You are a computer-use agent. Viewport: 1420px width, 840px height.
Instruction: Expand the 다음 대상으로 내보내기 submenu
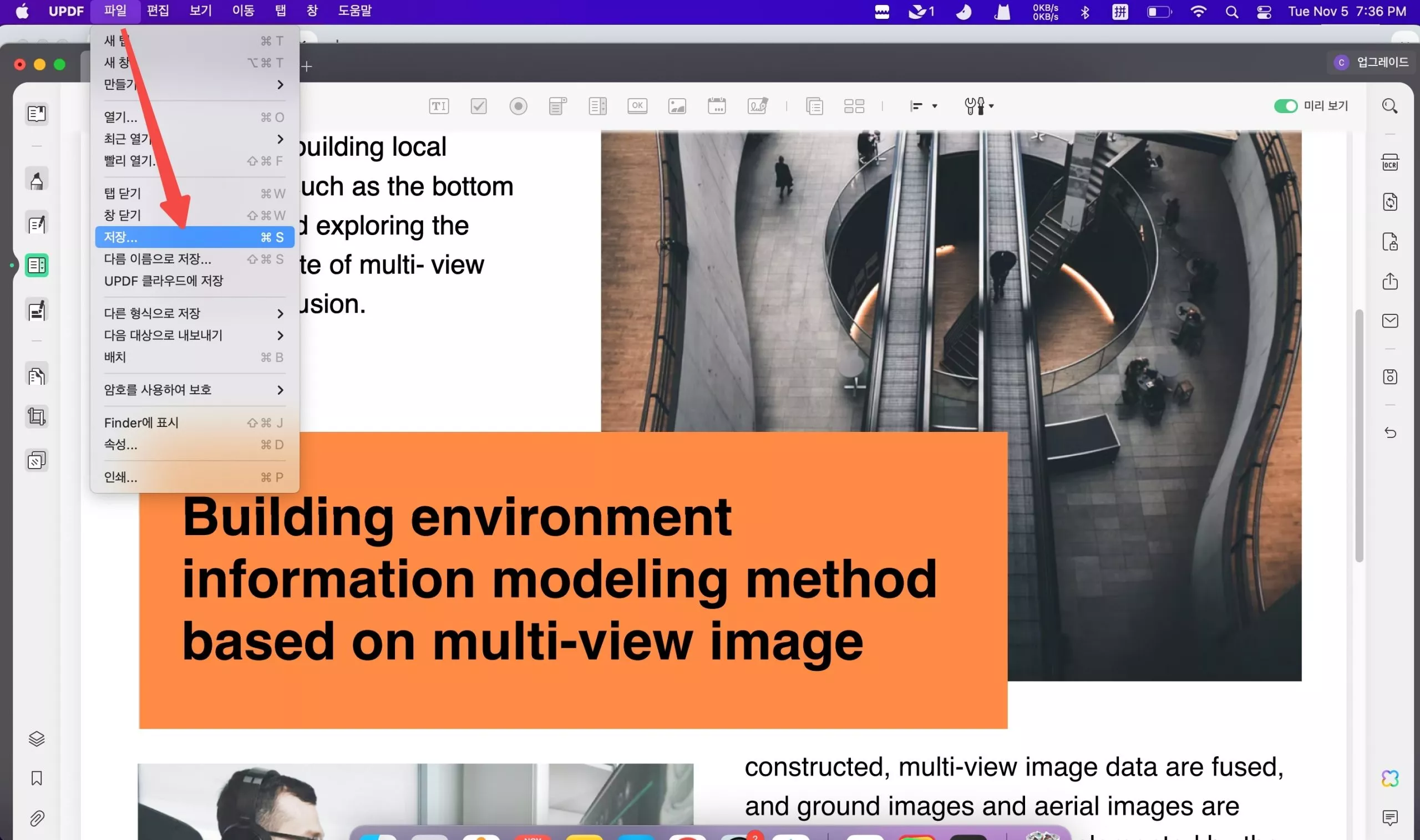tap(195, 335)
